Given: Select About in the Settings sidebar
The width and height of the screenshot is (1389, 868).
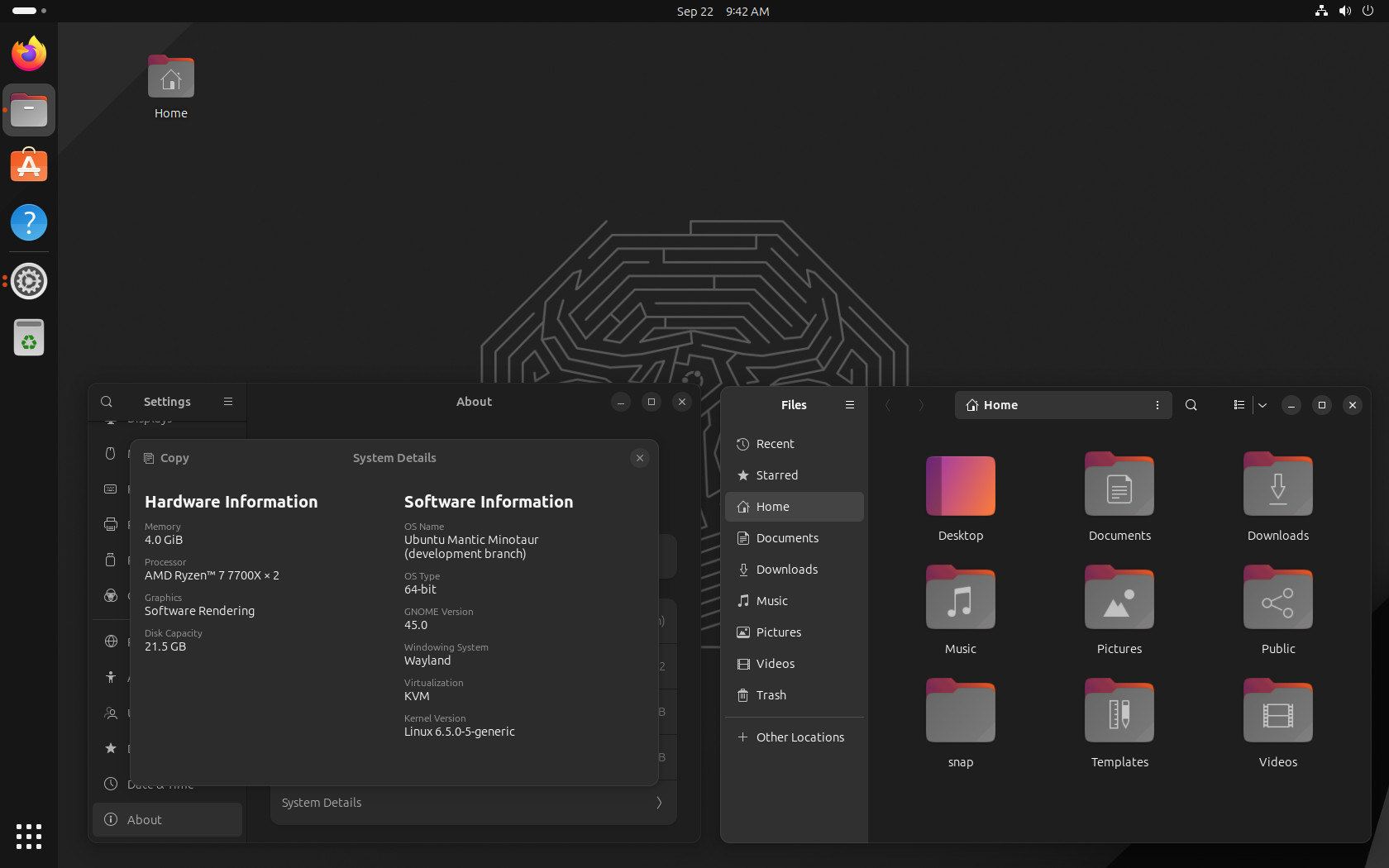Looking at the screenshot, I should click(x=167, y=819).
